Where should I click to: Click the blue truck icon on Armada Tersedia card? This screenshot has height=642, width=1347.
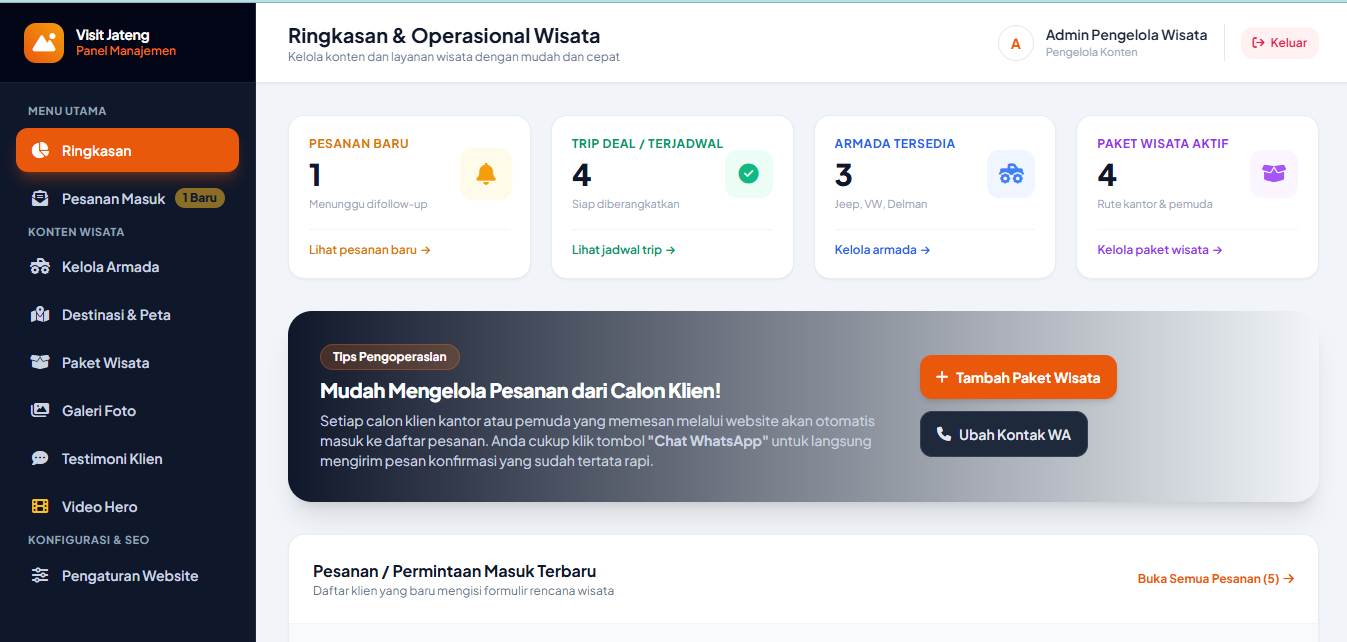[1011, 174]
